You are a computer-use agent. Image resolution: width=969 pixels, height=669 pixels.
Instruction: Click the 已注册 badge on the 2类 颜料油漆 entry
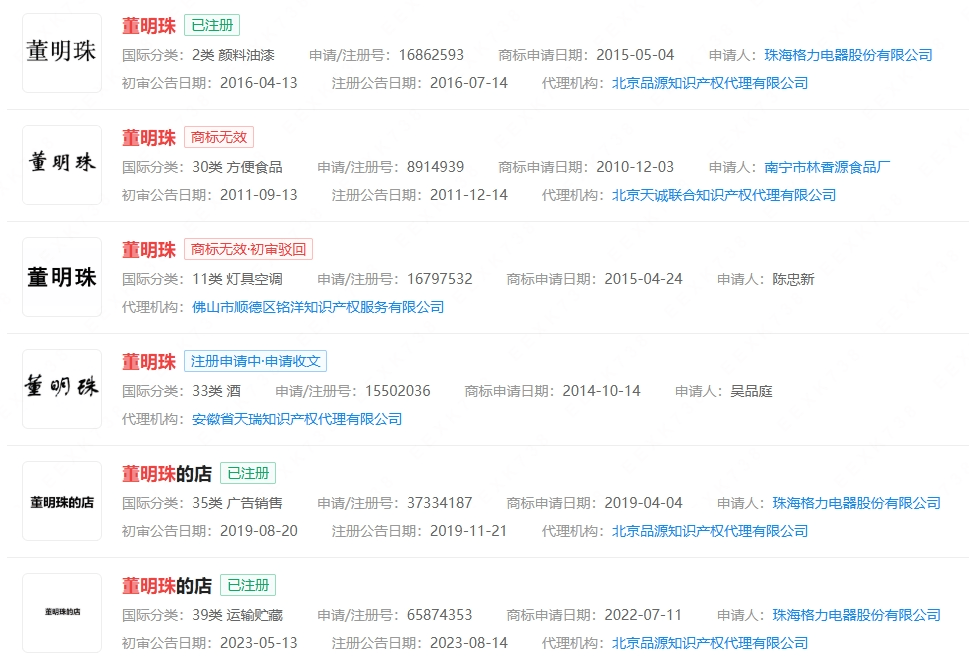click(x=212, y=26)
